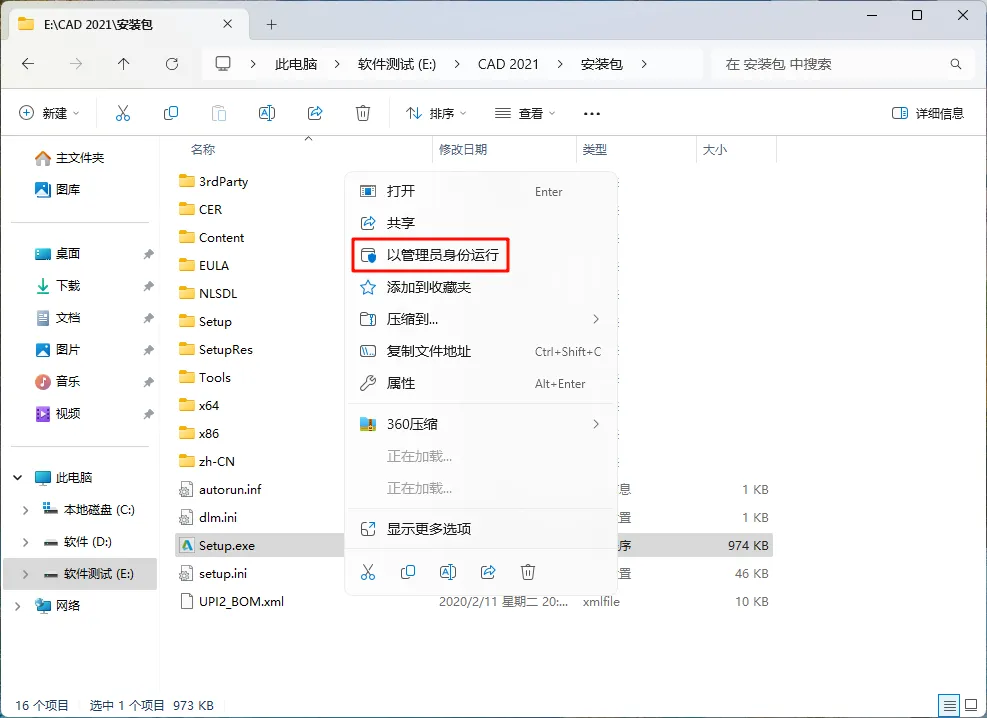
Task: Click the Copy icon in the toolbar
Action: [x=171, y=113]
